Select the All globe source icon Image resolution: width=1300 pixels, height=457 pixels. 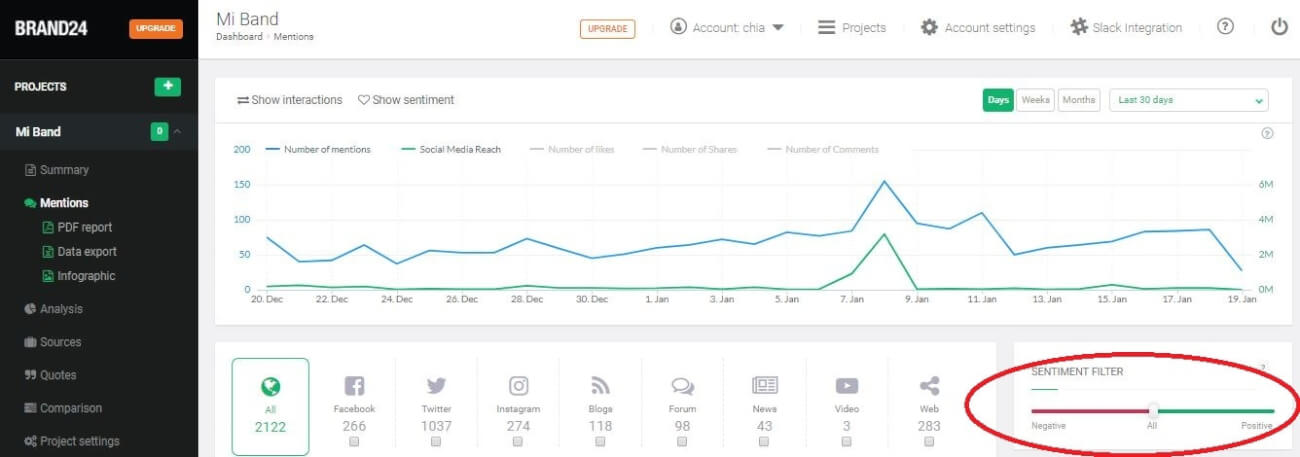pos(270,387)
